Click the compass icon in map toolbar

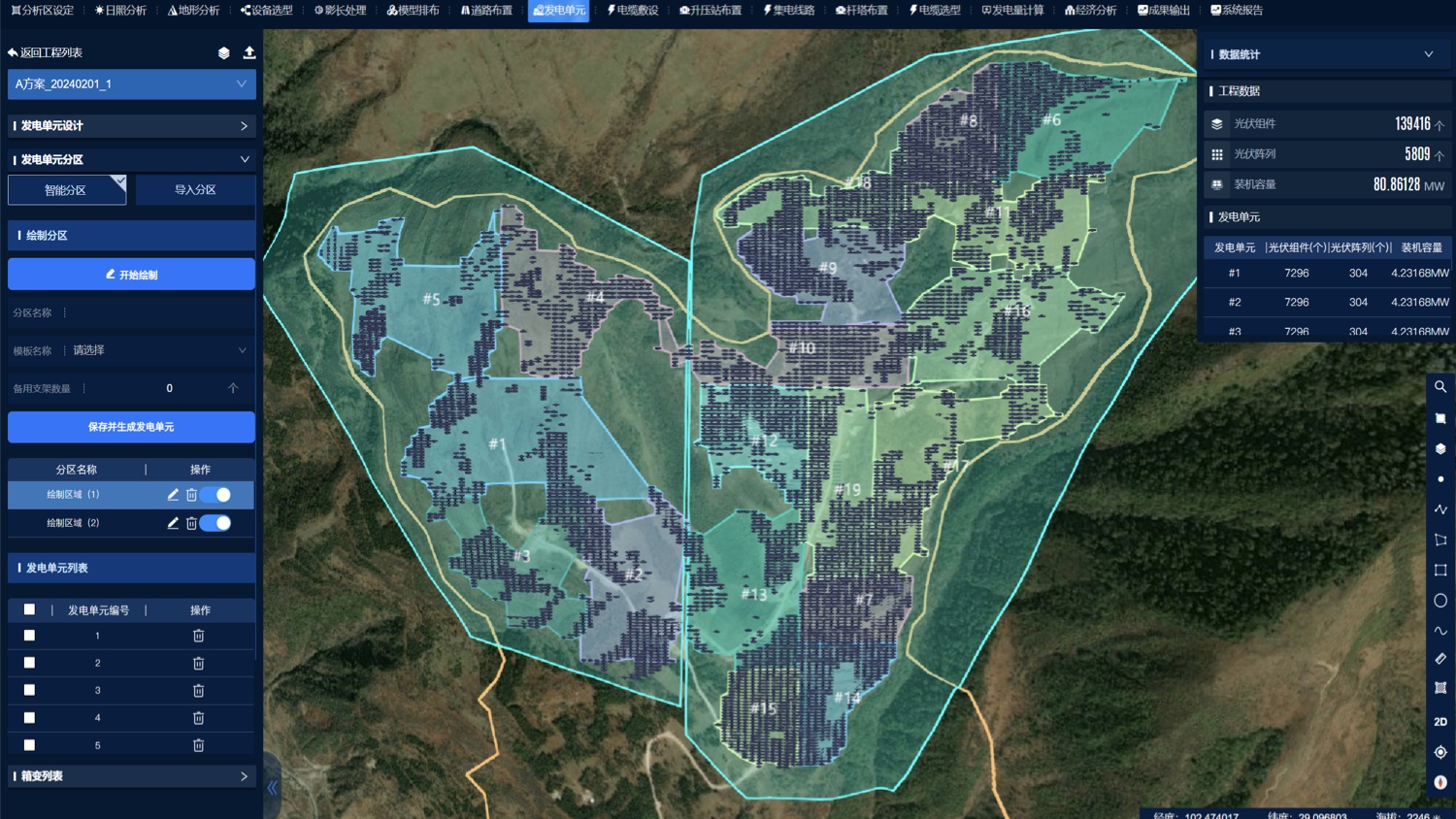pyautogui.click(x=1440, y=782)
